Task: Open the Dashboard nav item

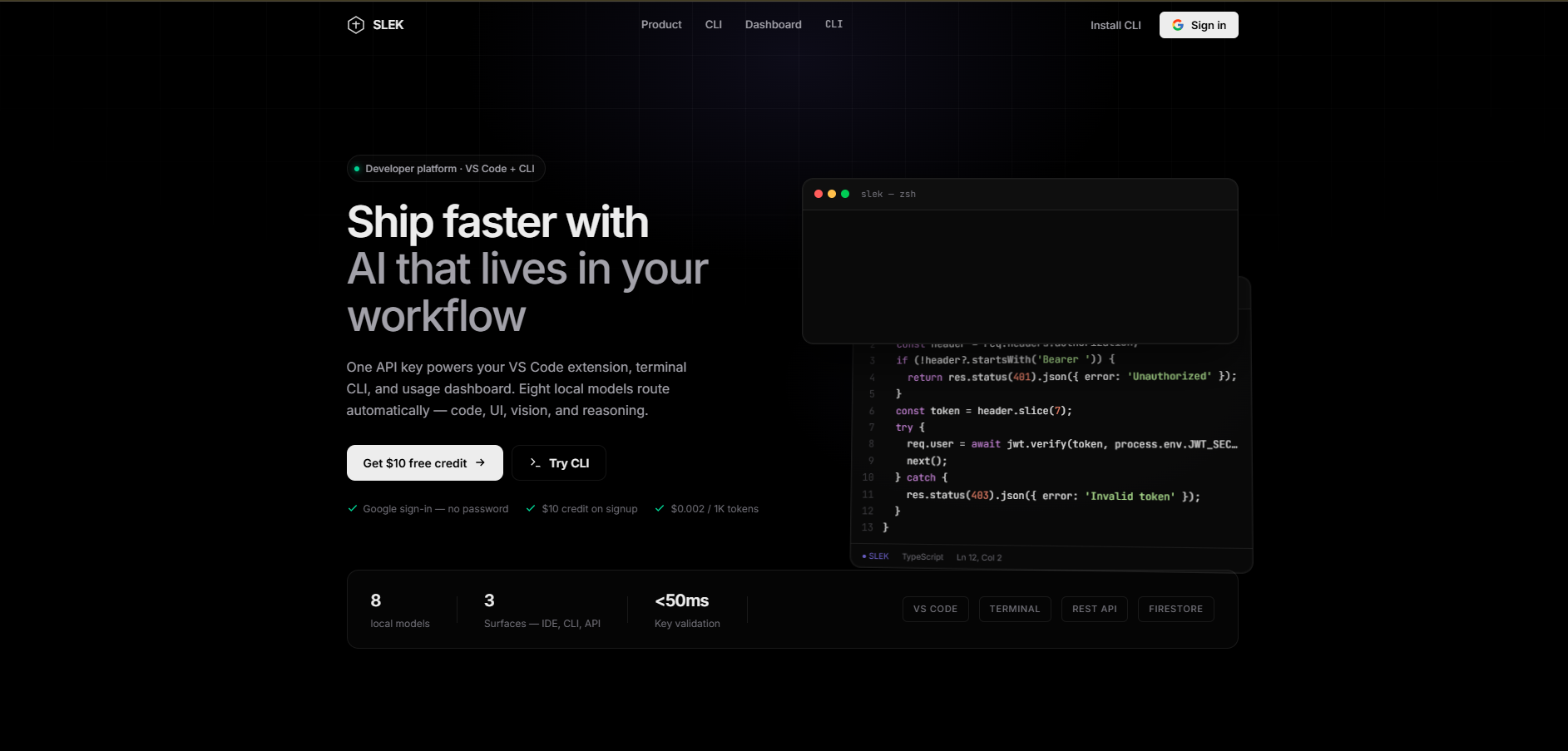Action: coord(774,25)
